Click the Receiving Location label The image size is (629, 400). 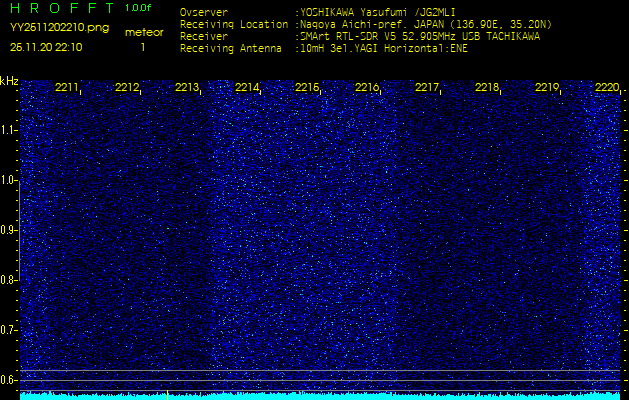click(x=234, y=24)
